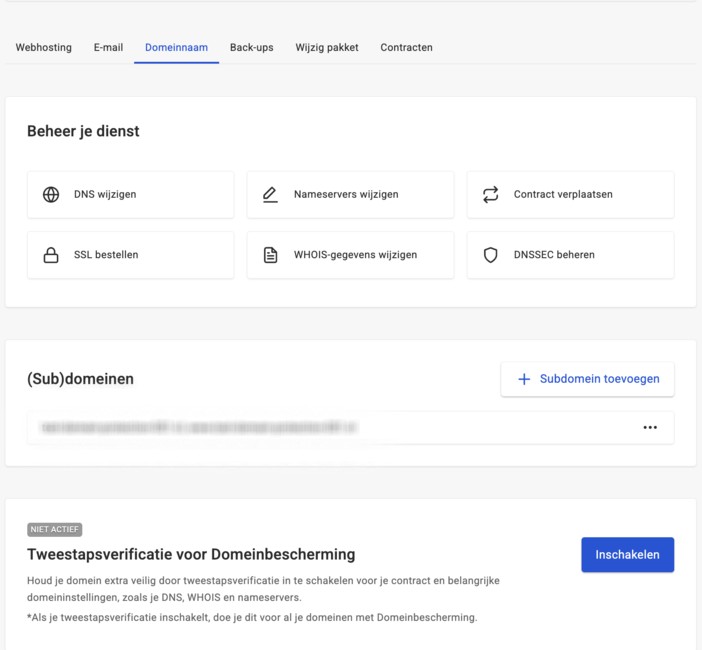The width and height of the screenshot is (702, 650).
Task: Click the swap arrows icon for Contract verplaatsen
Action: [490, 195]
